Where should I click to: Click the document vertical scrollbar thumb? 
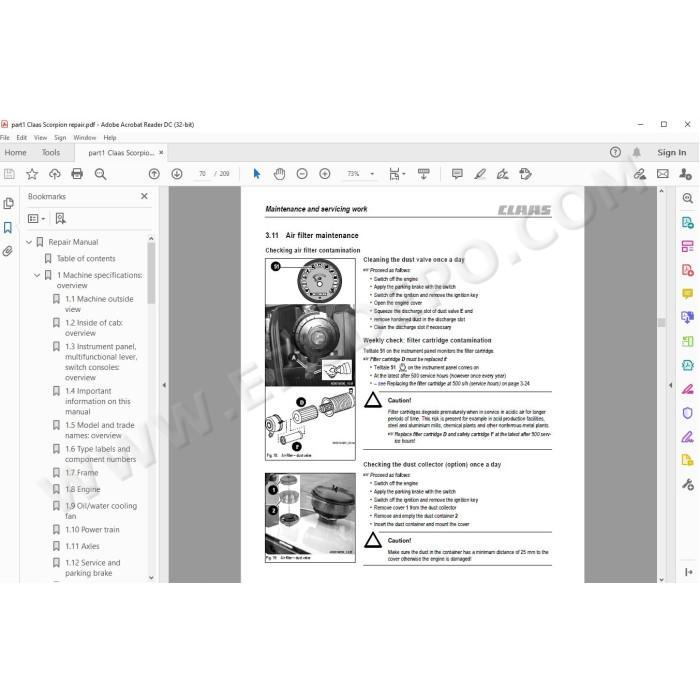(661, 322)
